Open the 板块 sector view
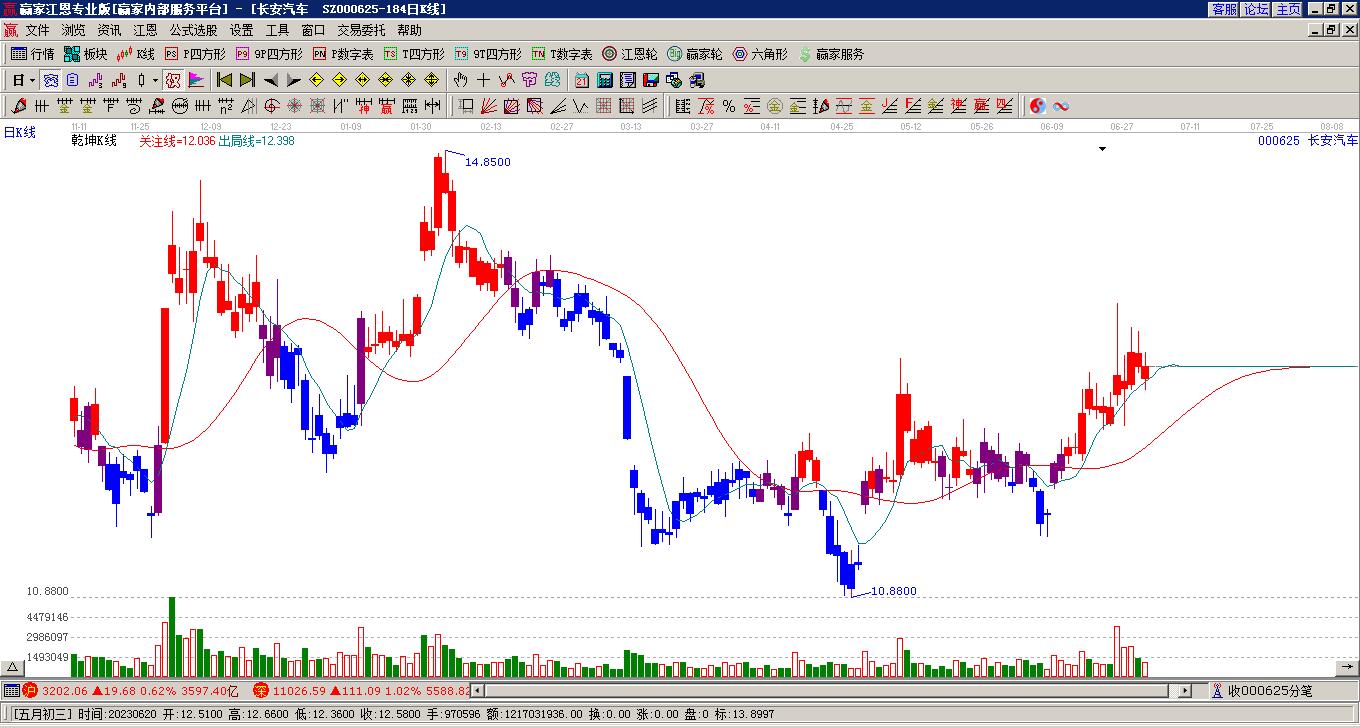The width and height of the screenshot is (1360, 728). coord(86,54)
